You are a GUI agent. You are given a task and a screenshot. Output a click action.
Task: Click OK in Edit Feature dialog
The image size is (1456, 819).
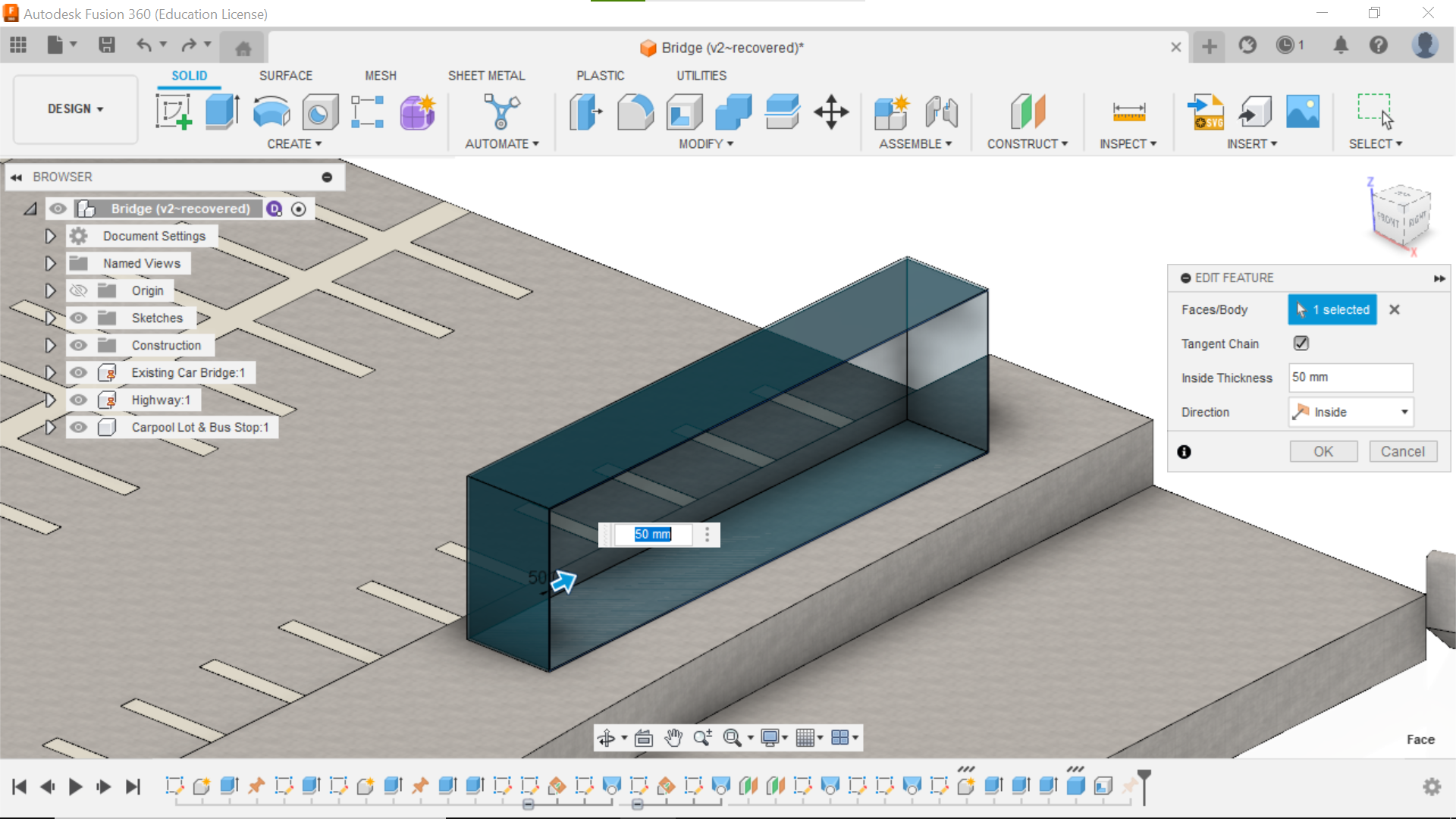pyautogui.click(x=1323, y=452)
